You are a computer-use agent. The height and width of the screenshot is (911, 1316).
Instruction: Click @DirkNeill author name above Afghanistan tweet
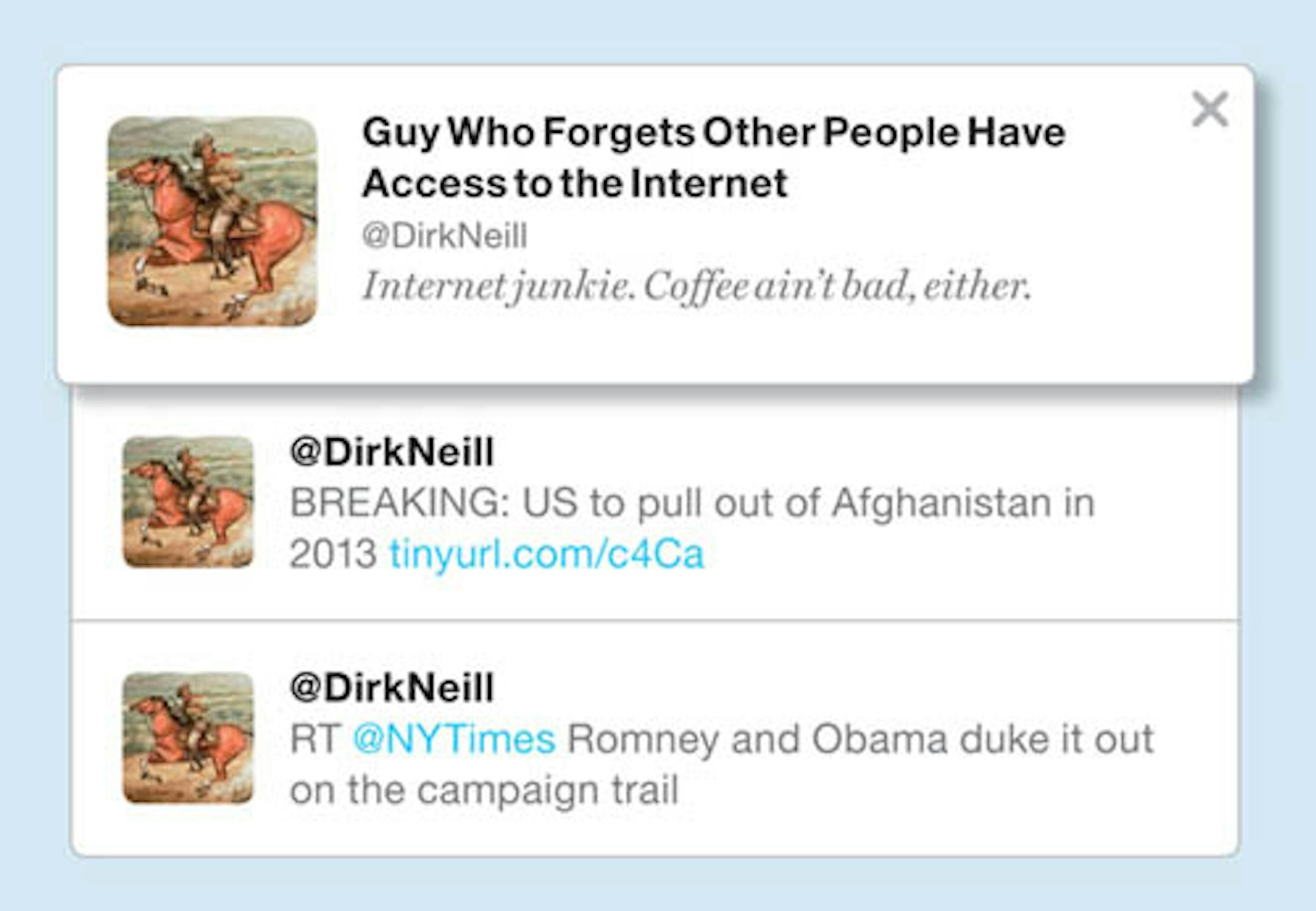(392, 452)
